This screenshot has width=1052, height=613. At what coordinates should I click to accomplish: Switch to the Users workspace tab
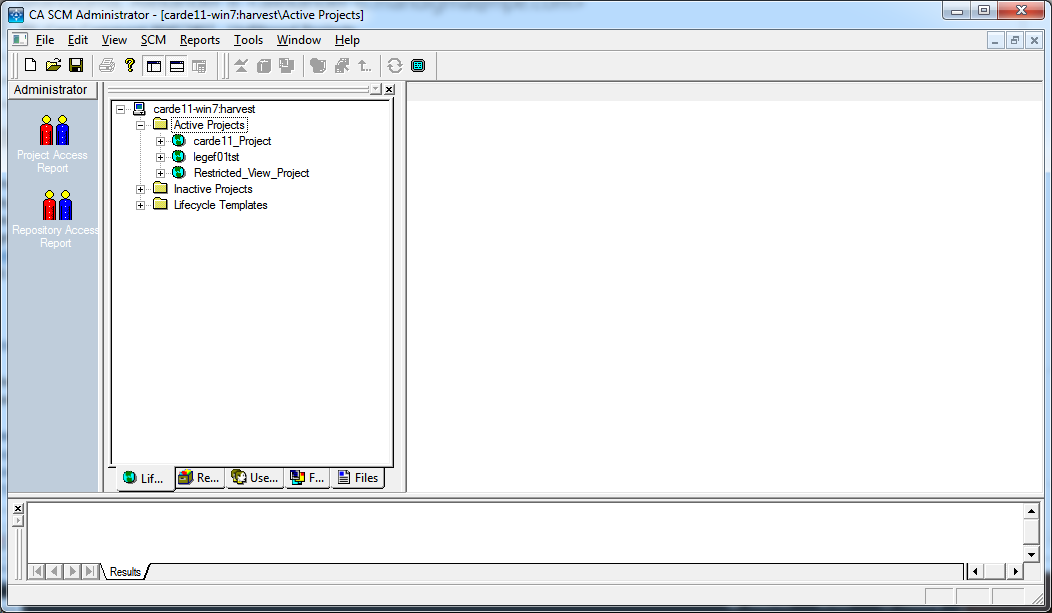[x=254, y=478]
